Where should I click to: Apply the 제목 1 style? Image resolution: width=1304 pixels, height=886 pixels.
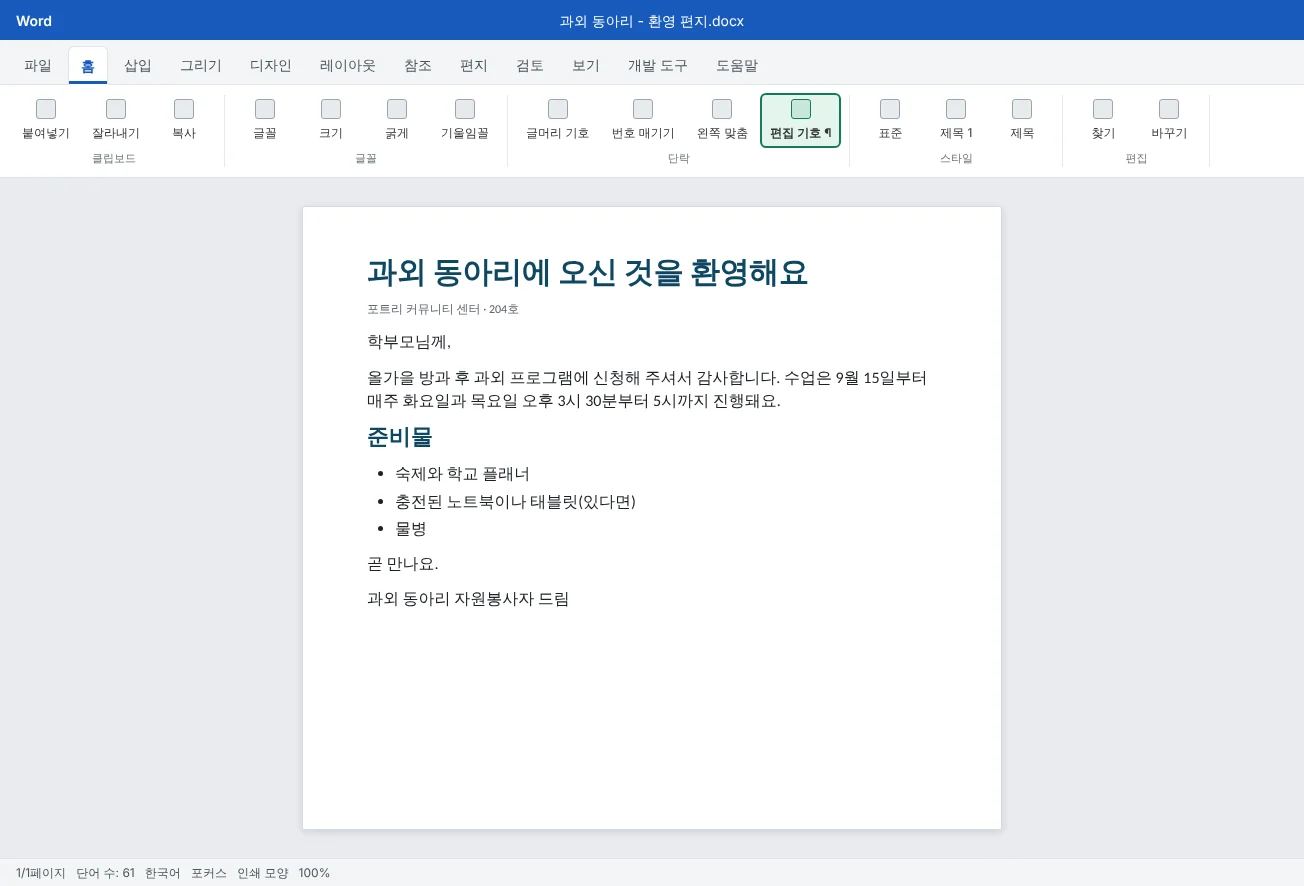tap(956, 120)
